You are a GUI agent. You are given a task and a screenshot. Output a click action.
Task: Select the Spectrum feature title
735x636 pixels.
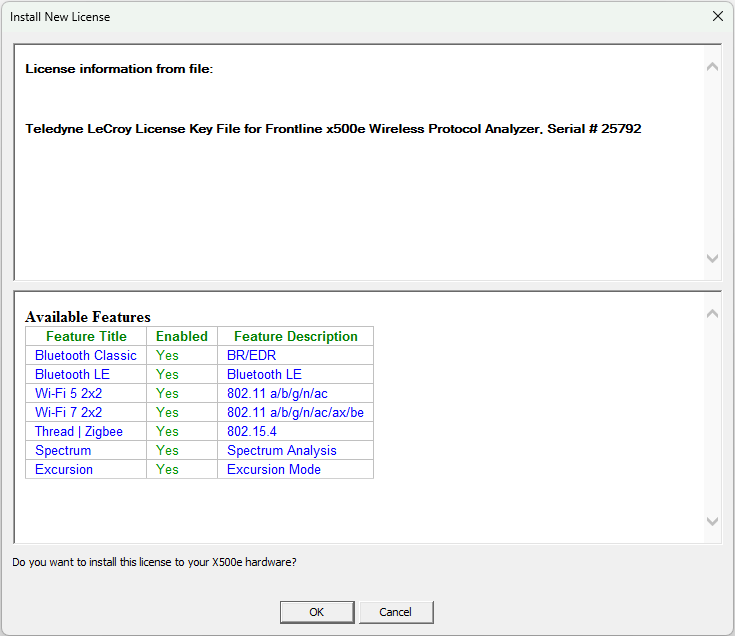63,450
